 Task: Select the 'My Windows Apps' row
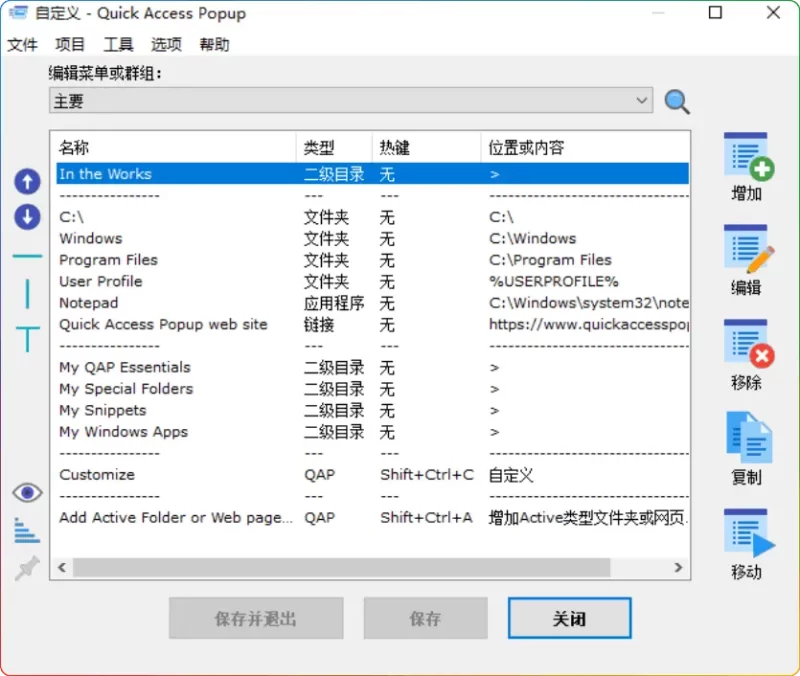pos(372,431)
